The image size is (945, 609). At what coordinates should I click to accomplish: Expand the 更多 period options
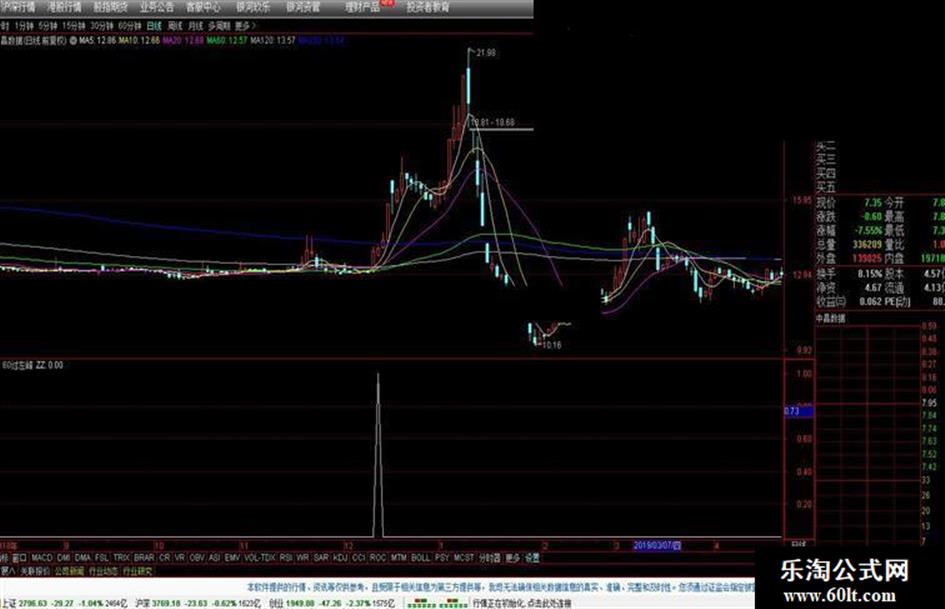tap(245, 26)
